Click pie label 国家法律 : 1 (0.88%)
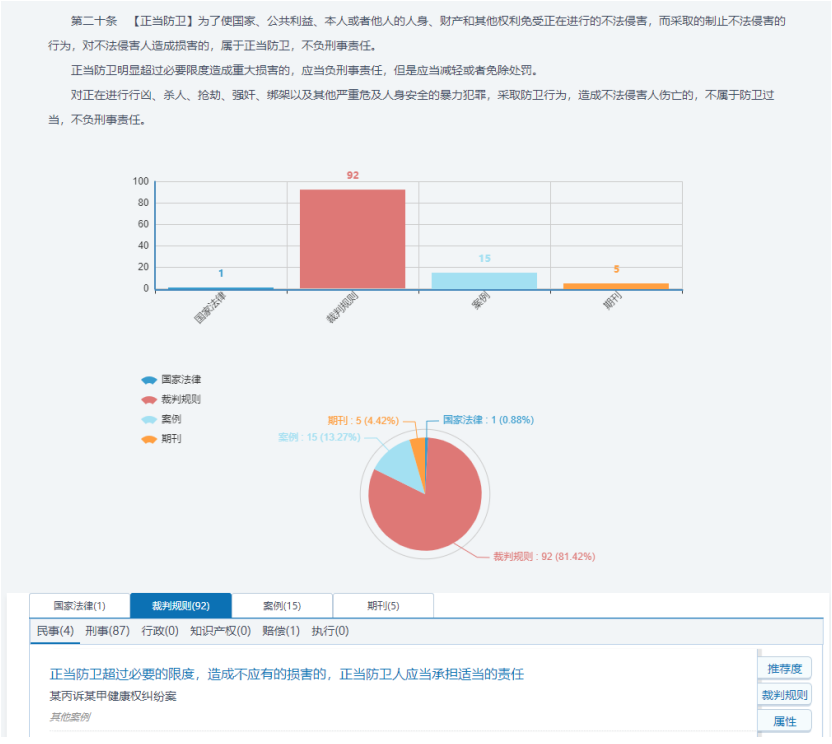This screenshot has width=832, height=744. coord(488,420)
